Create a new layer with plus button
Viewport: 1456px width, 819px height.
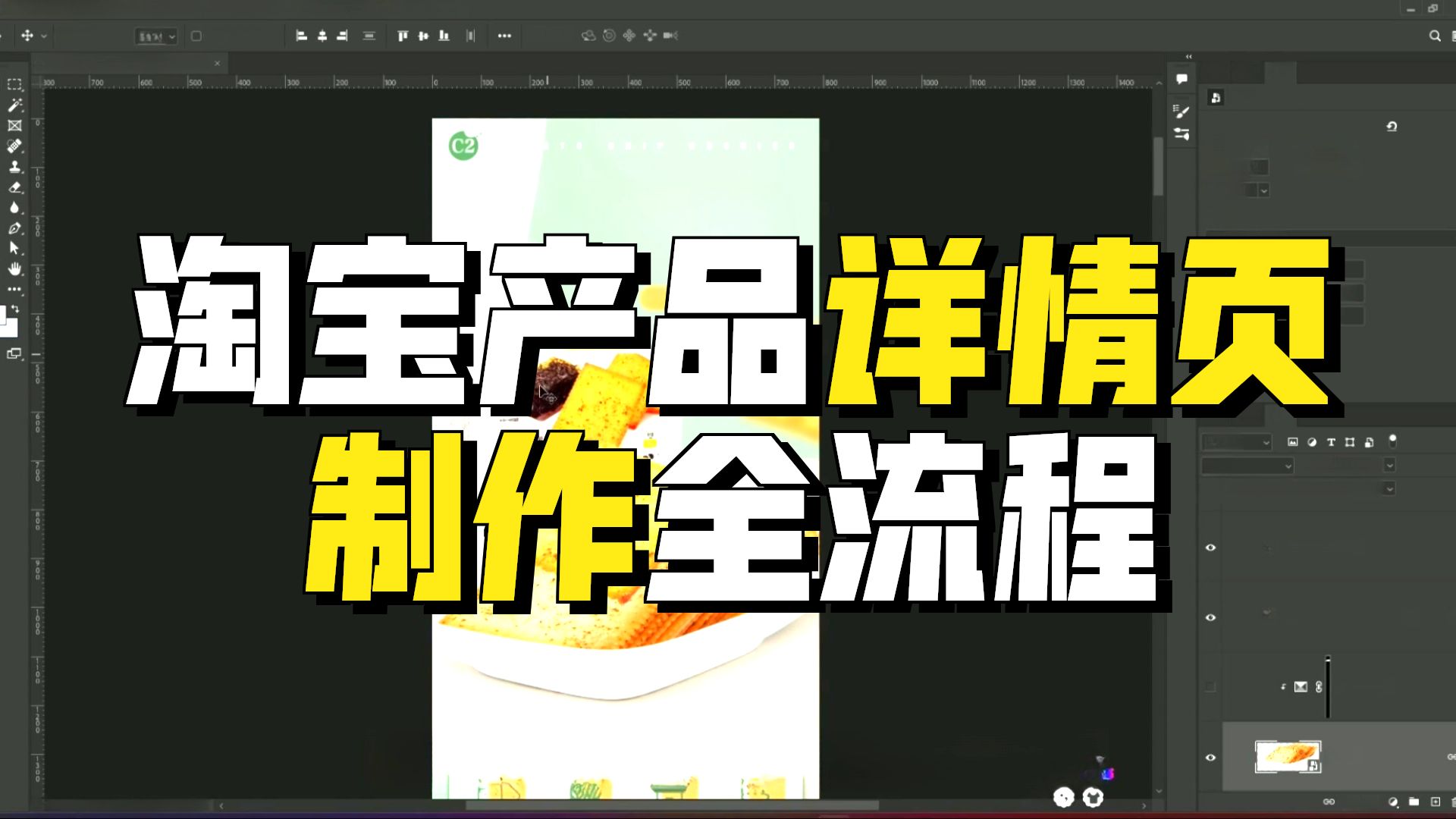click(1435, 802)
